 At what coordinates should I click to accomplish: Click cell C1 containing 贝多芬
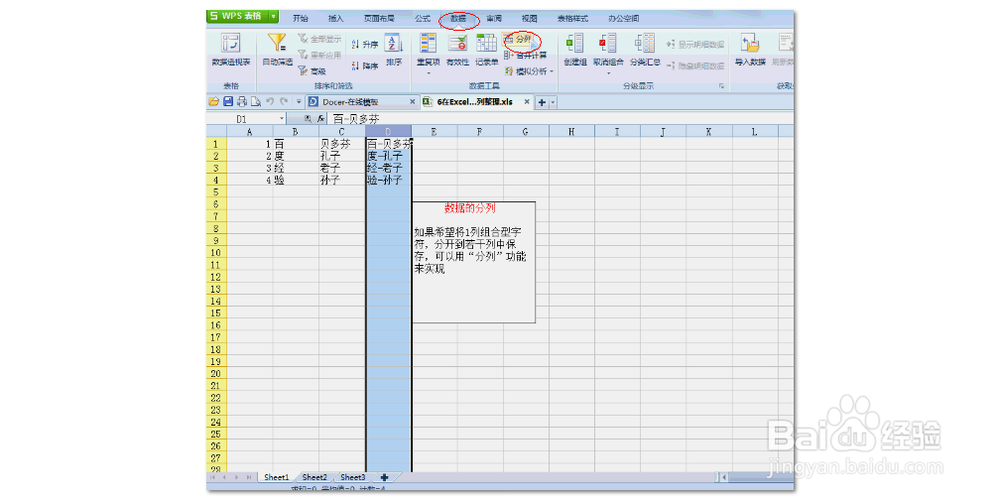pos(342,144)
